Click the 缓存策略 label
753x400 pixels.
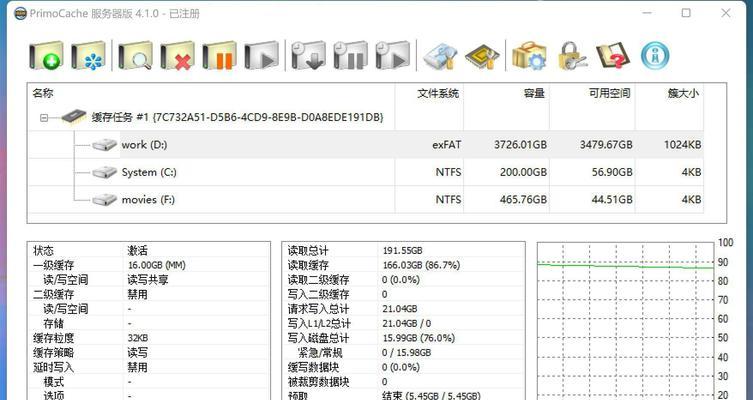click(53, 353)
